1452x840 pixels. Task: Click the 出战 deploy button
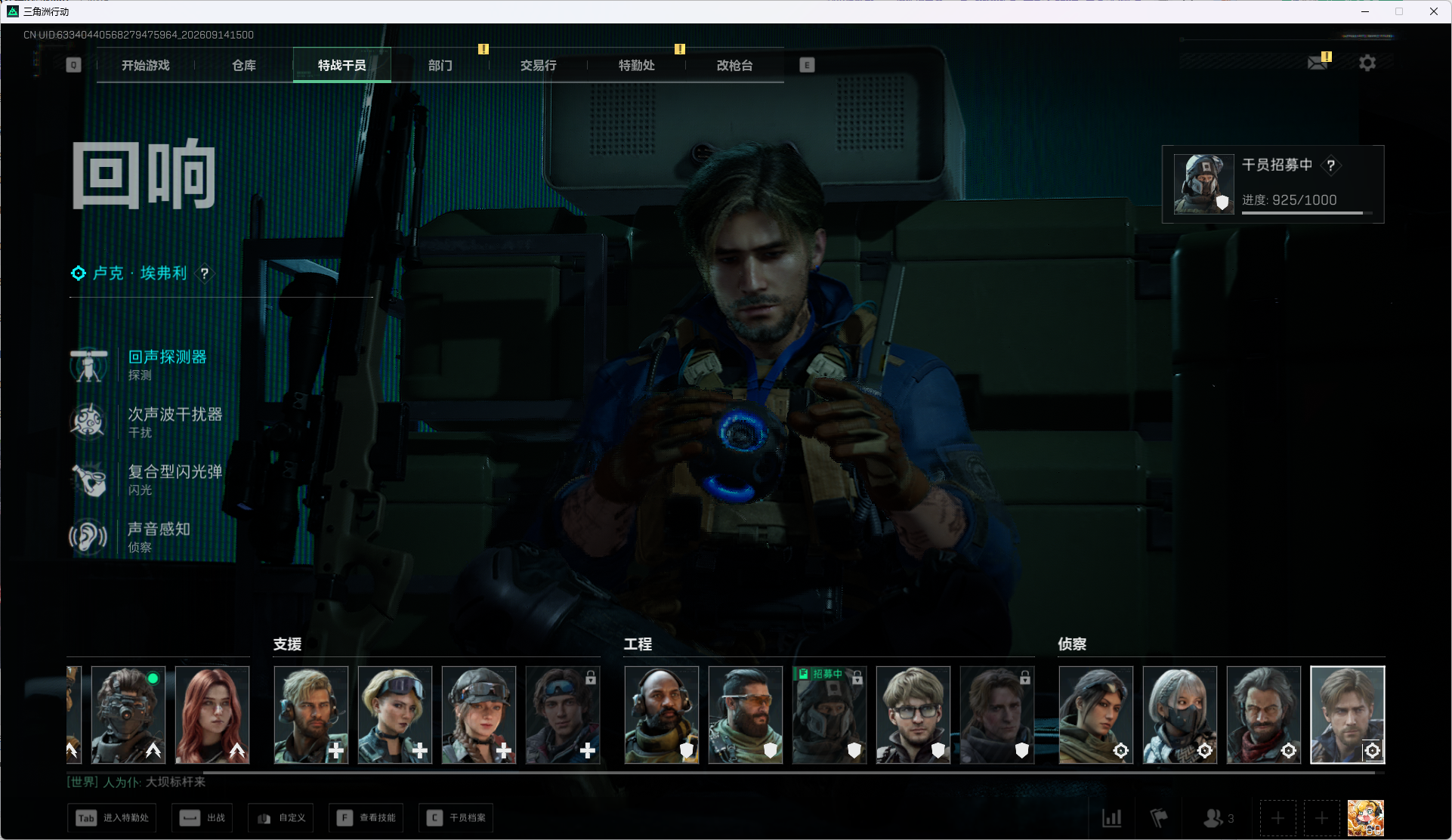(202, 817)
